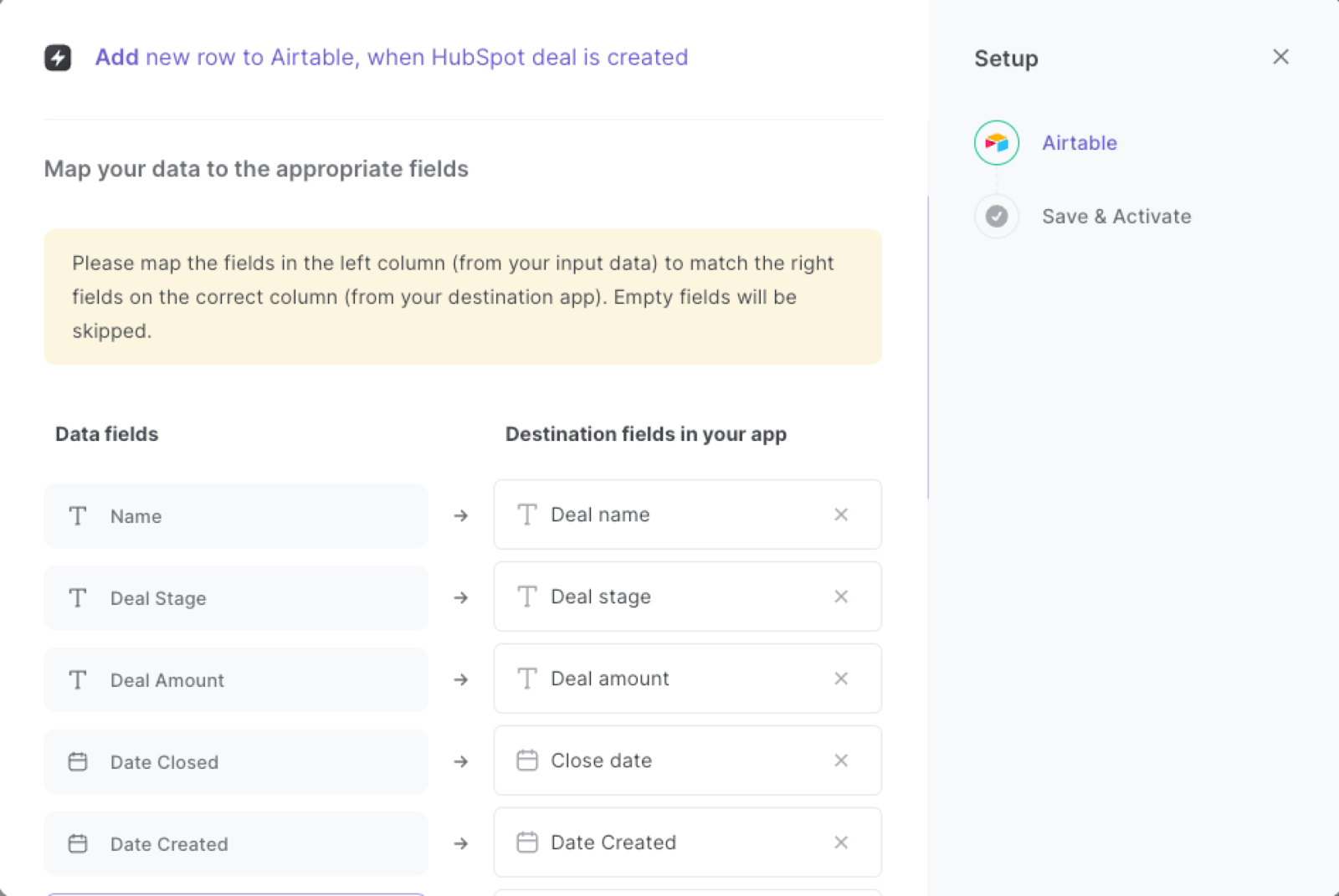
Task: Clear the Deal amount destination mapping
Action: 841,678
